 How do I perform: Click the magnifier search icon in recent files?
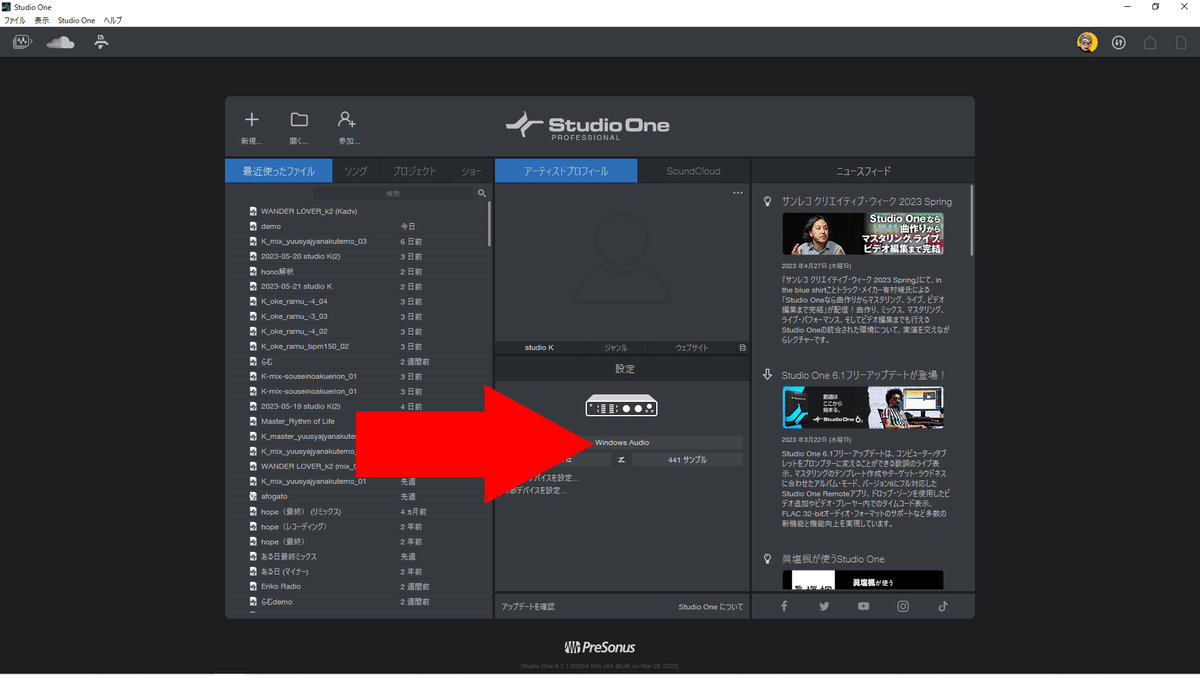tap(481, 193)
